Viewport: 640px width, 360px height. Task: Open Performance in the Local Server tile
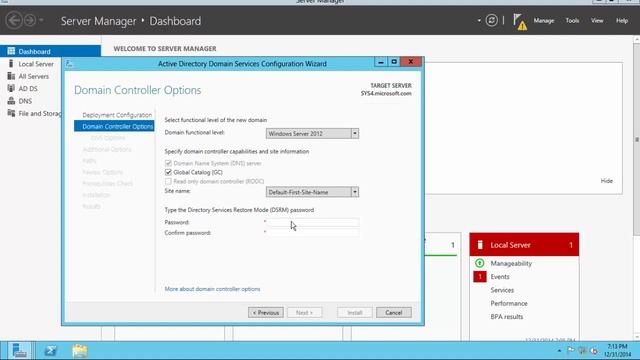coord(509,304)
